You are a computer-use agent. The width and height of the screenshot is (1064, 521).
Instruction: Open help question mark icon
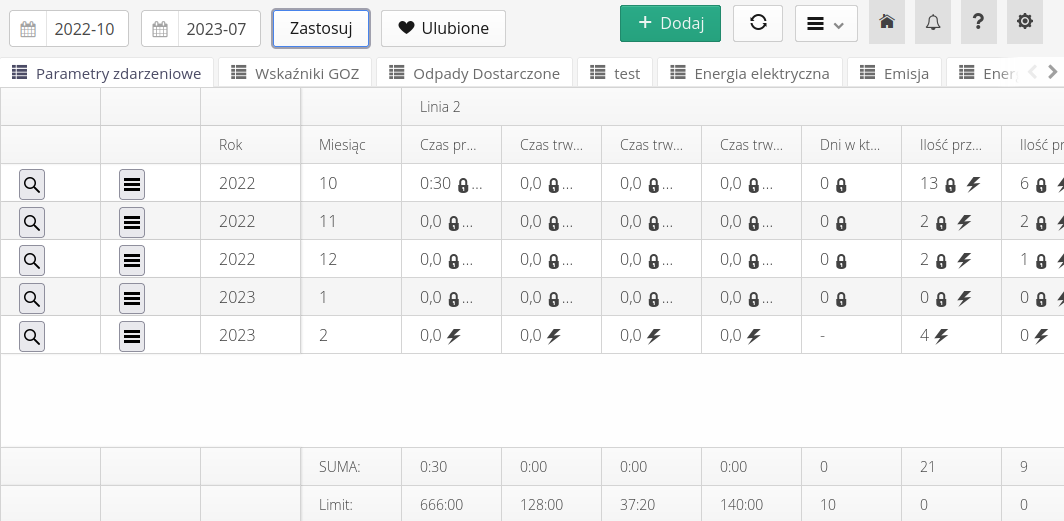[x=978, y=23]
